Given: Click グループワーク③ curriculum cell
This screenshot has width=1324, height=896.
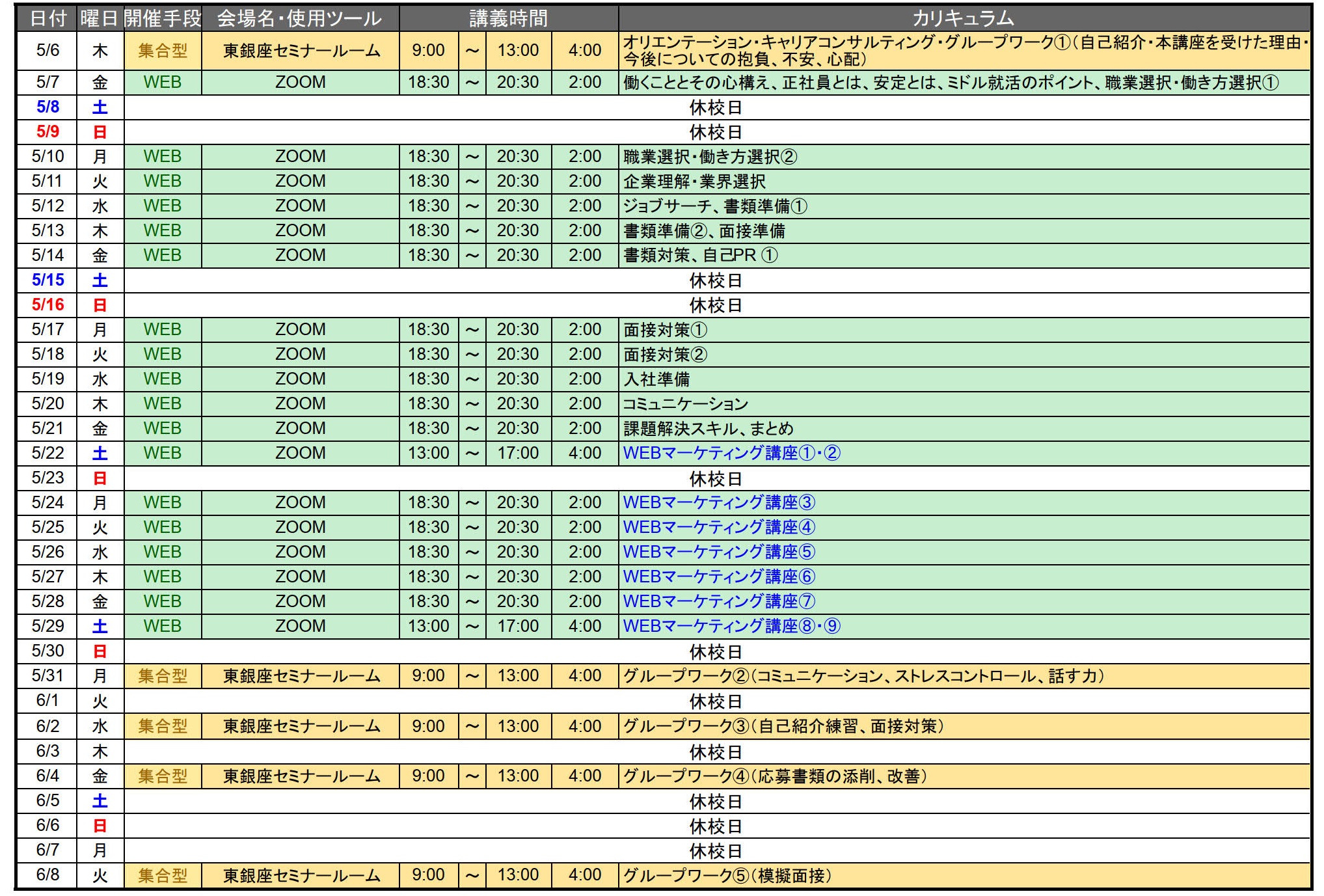Looking at the screenshot, I should pos(964,726).
